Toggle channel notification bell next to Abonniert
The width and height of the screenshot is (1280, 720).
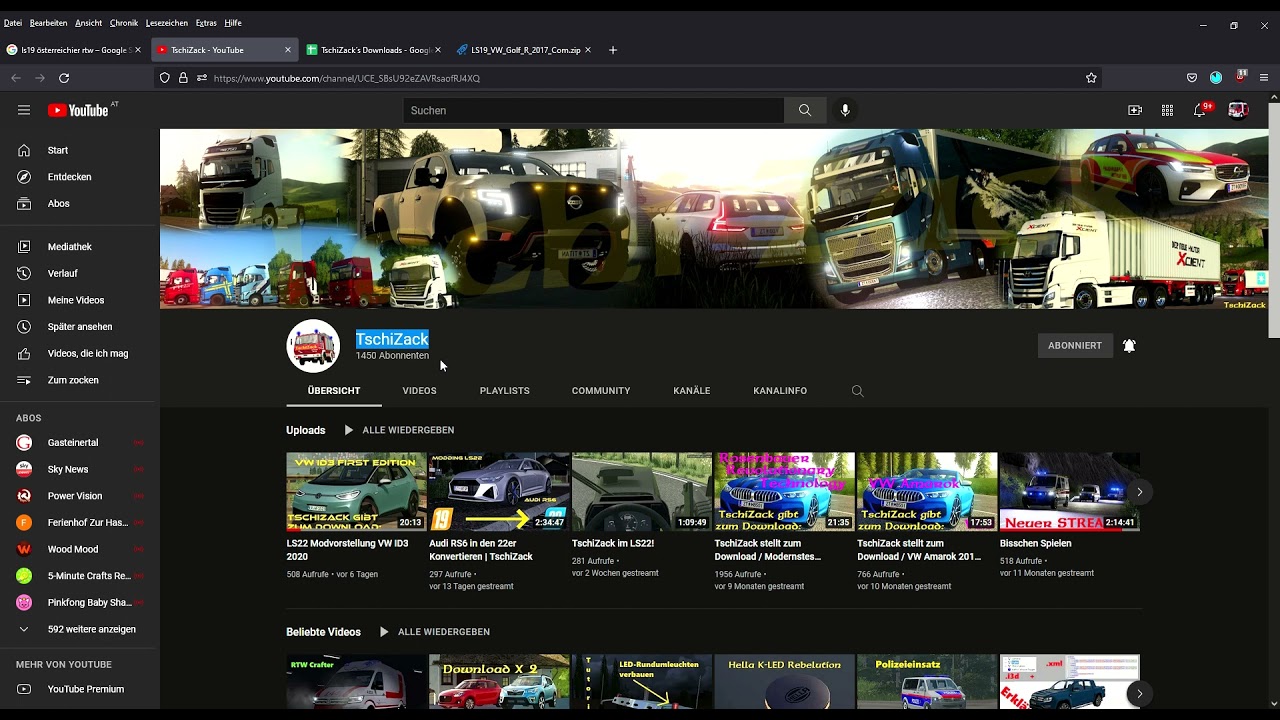(x=1129, y=346)
